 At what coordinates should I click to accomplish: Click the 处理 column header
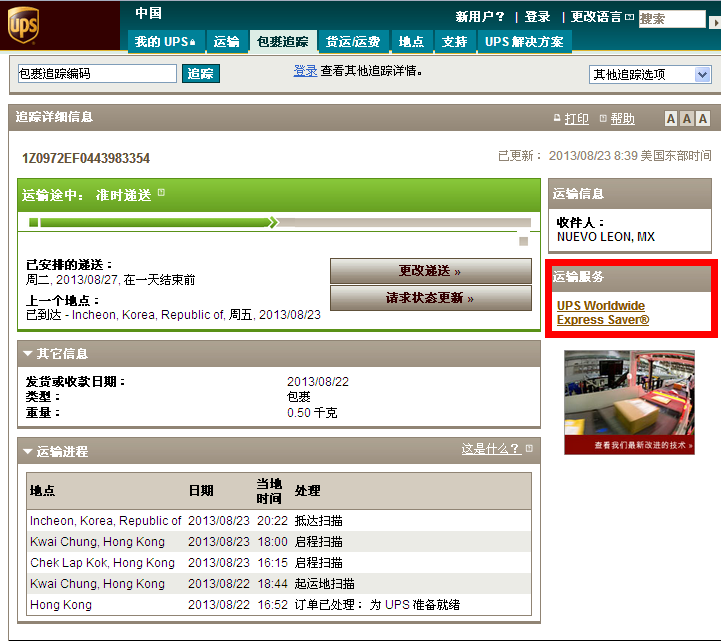[308, 491]
